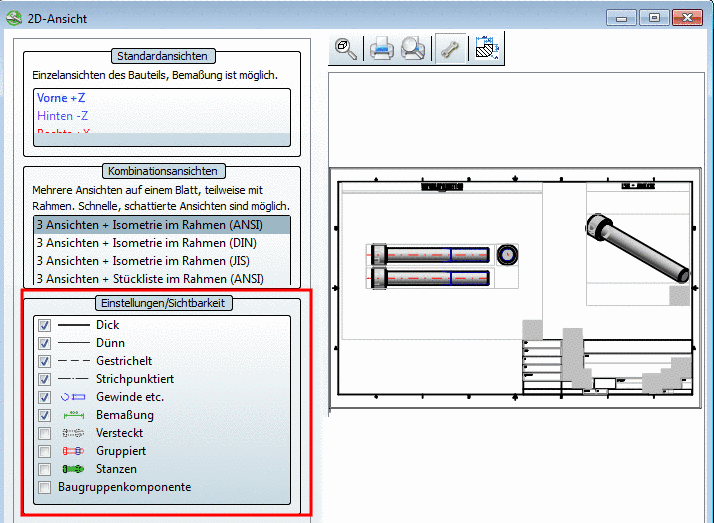Click the green dimension icon beside Bemaßung
Image resolution: width=714 pixels, height=523 pixels.
[73, 415]
